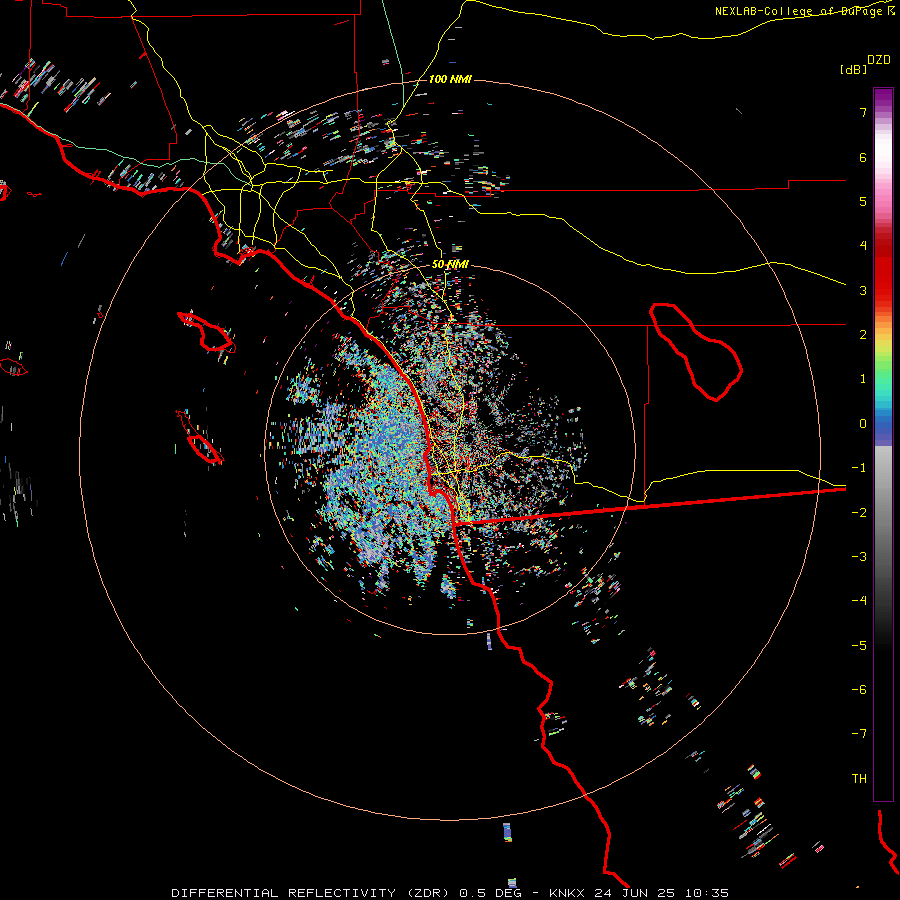Click the -1 tick label on the scale

pyautogui.click(x=859, y=468)
